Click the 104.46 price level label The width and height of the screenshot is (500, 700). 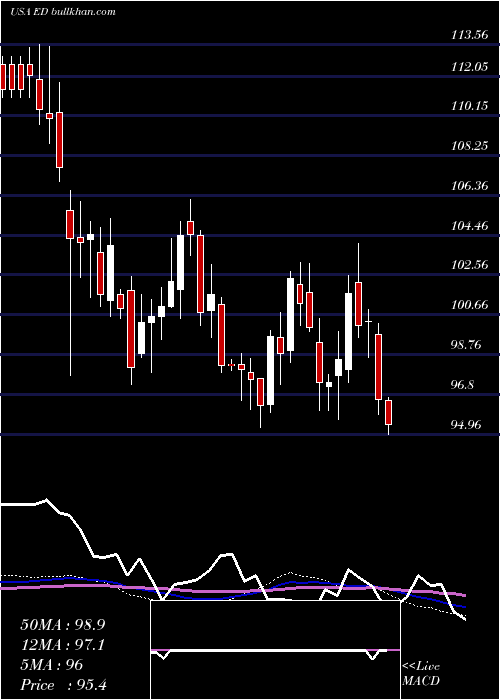click(x=469, y=225)
